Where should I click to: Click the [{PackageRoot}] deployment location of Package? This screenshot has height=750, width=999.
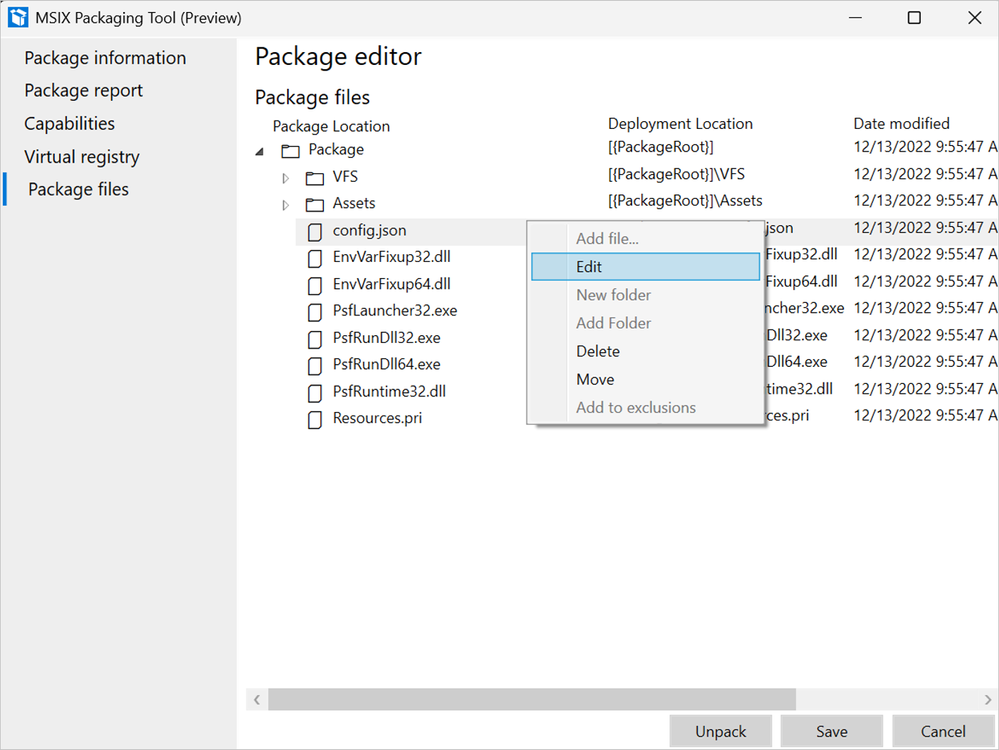(661, 147)
